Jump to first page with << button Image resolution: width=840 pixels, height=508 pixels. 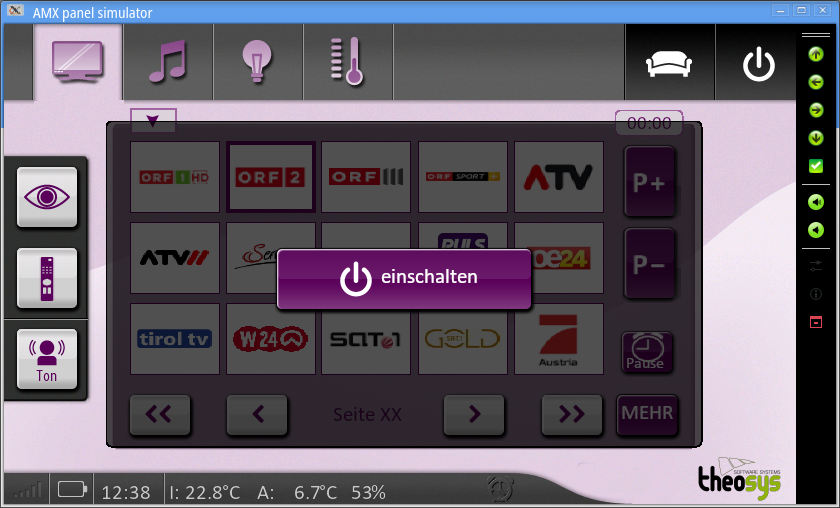[x=160, y=414]
